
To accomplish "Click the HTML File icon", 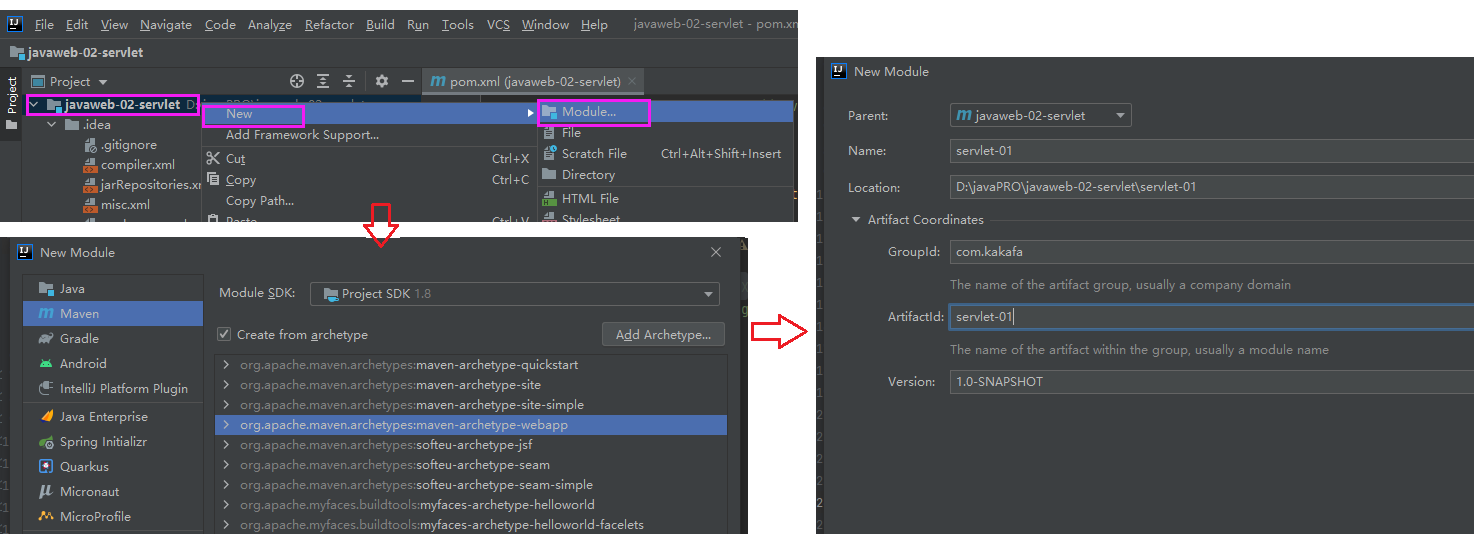I will 549,198.
